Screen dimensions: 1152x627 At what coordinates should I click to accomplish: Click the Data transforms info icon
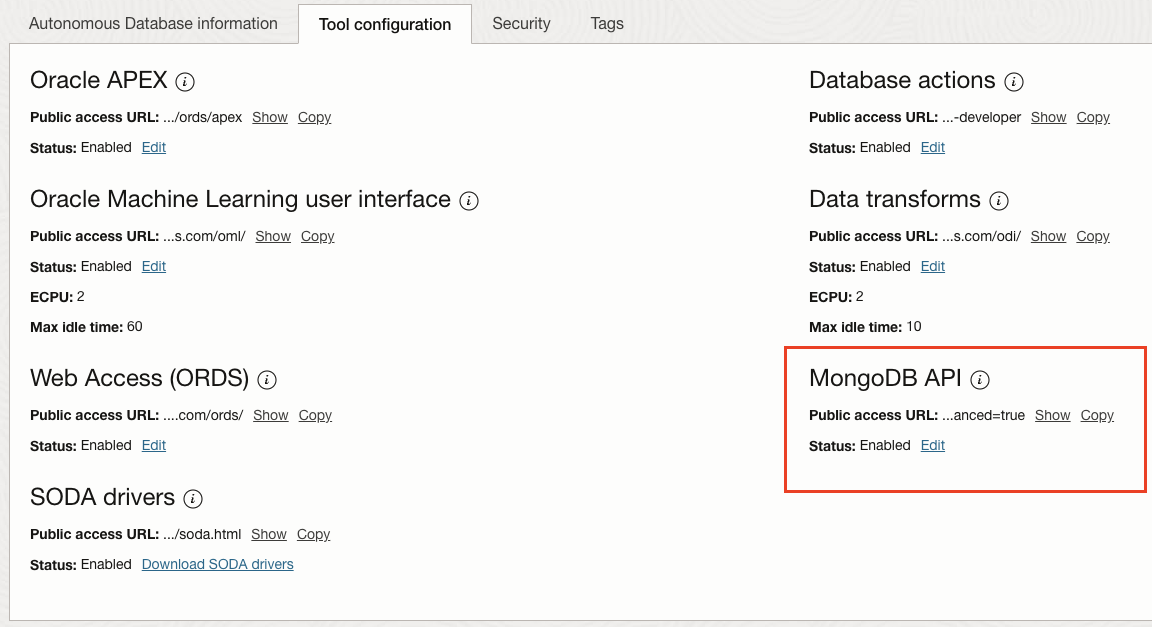(x=998, y=201)
